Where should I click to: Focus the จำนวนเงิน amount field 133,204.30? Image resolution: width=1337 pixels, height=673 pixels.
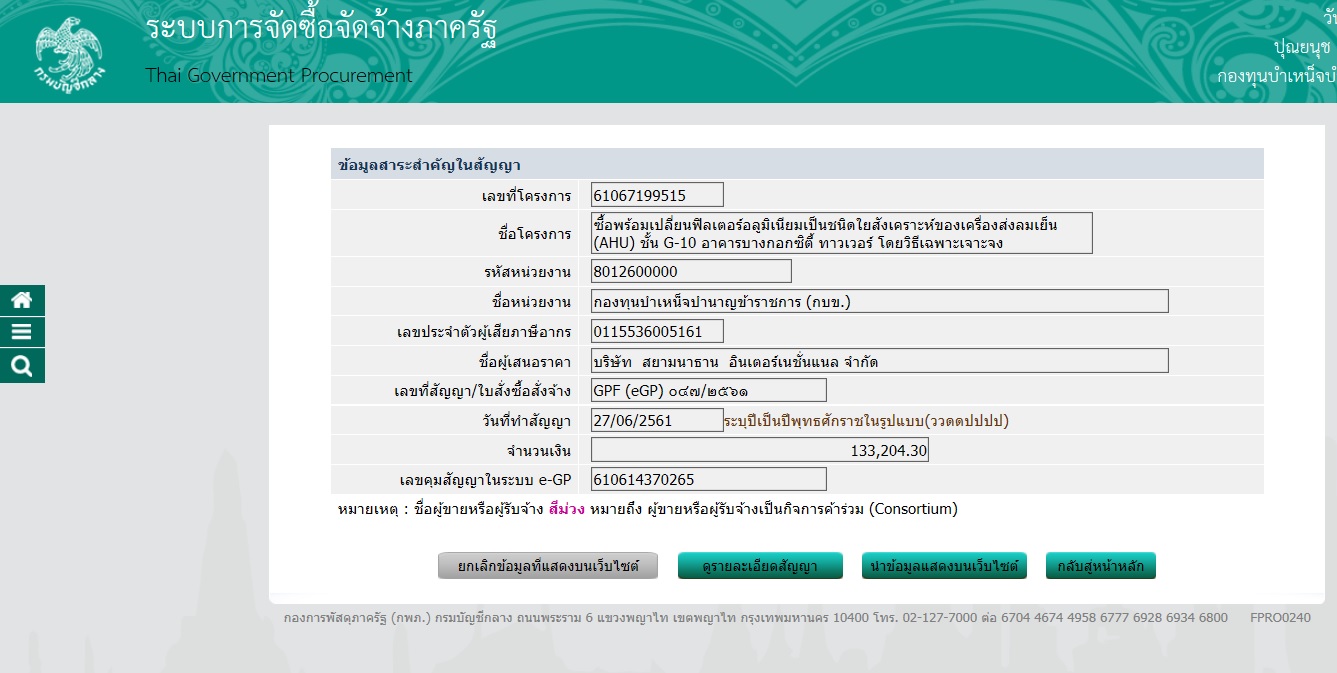(x=760, y=451)
